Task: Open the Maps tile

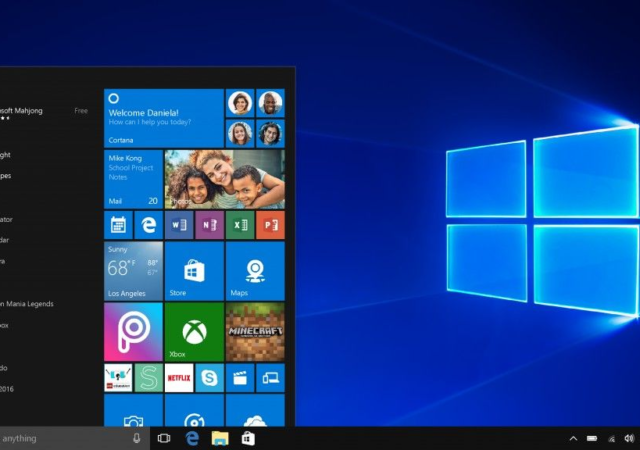Action: pyautogui.click(x=255, y=271)
